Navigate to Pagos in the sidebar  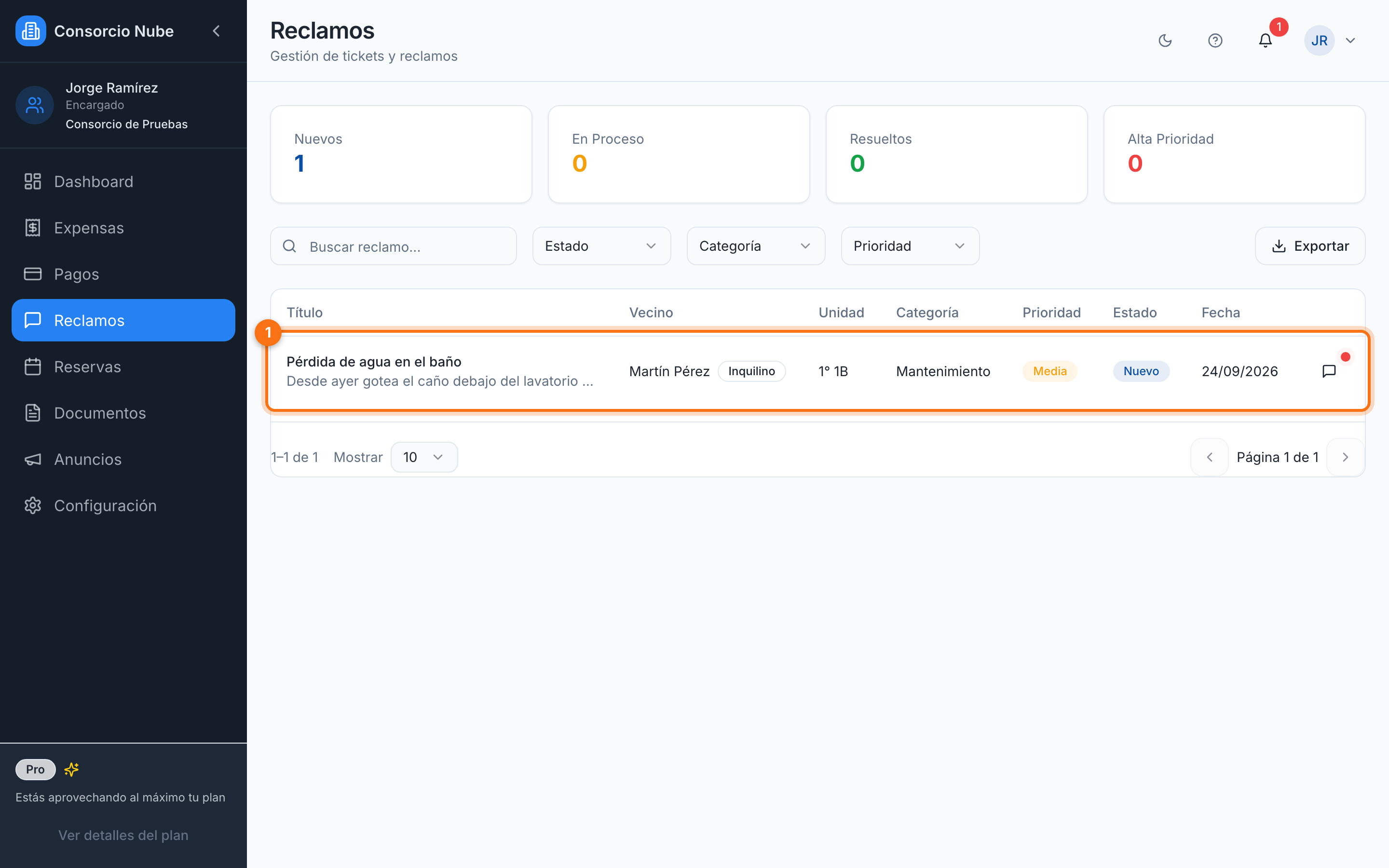pos(123,274)
